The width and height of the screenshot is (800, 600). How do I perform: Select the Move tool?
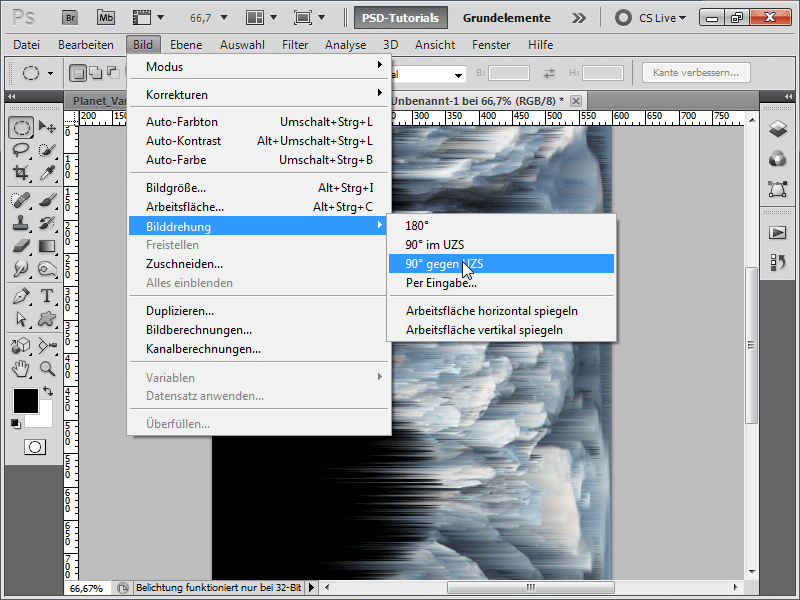pyautogui.click(x=47, y=127)
